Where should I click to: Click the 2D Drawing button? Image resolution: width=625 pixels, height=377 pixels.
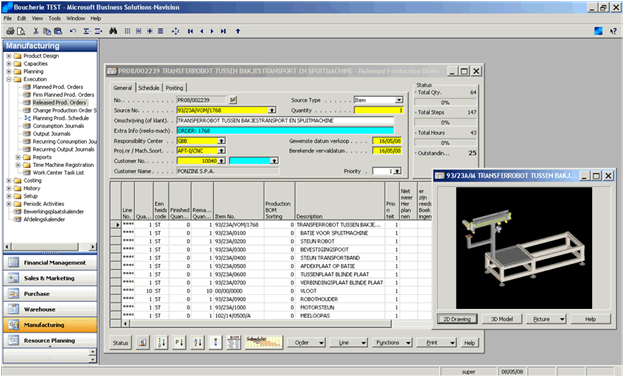(x=457, y=319)
